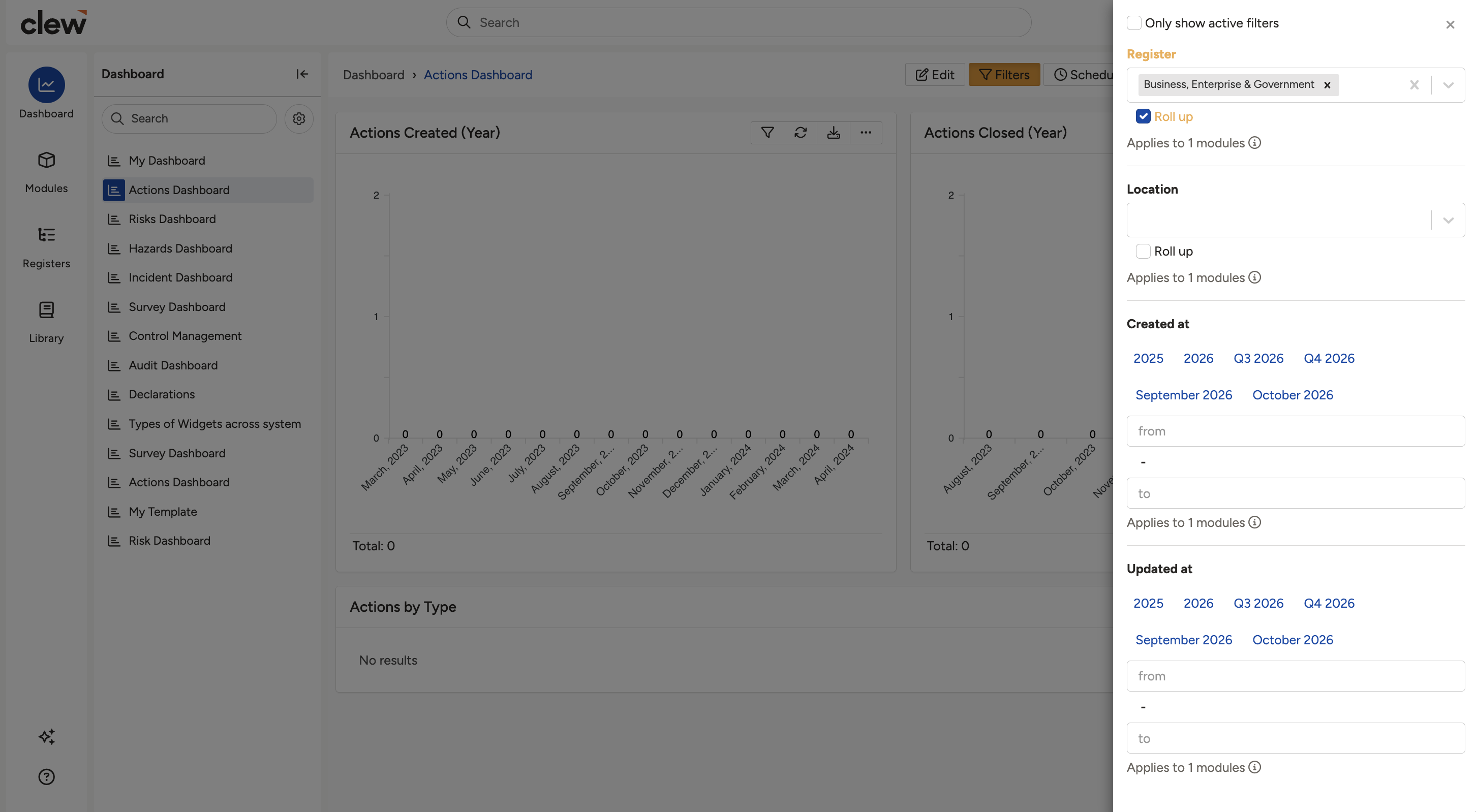1476x812 pixels.
Task: Click the Dashboard breadcrumb link
Action: (373, 75)
